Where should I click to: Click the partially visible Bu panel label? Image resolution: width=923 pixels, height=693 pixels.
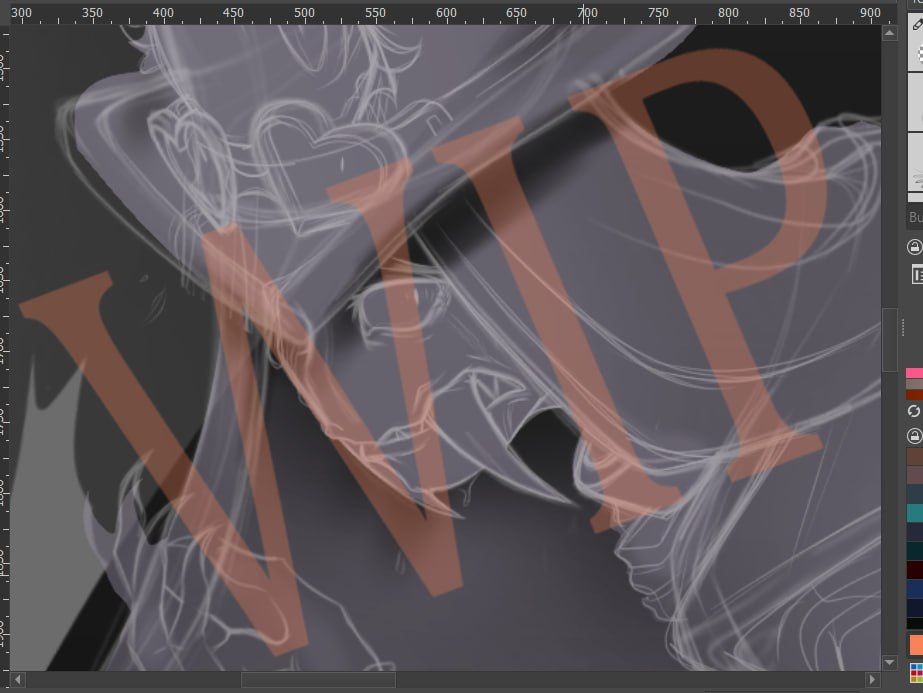pyautogui.click(x=916, y=217)
